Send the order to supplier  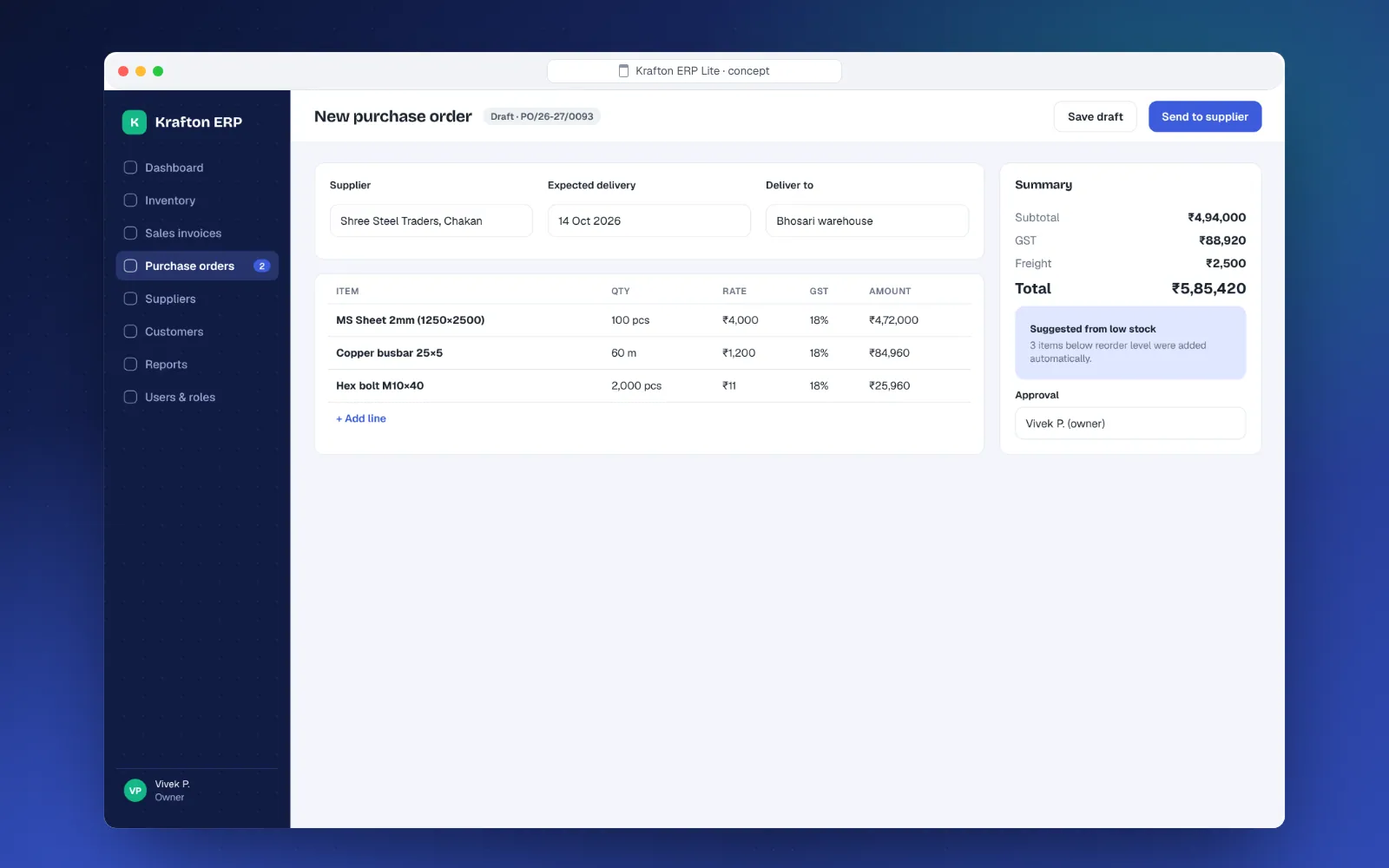(1205, 117)
